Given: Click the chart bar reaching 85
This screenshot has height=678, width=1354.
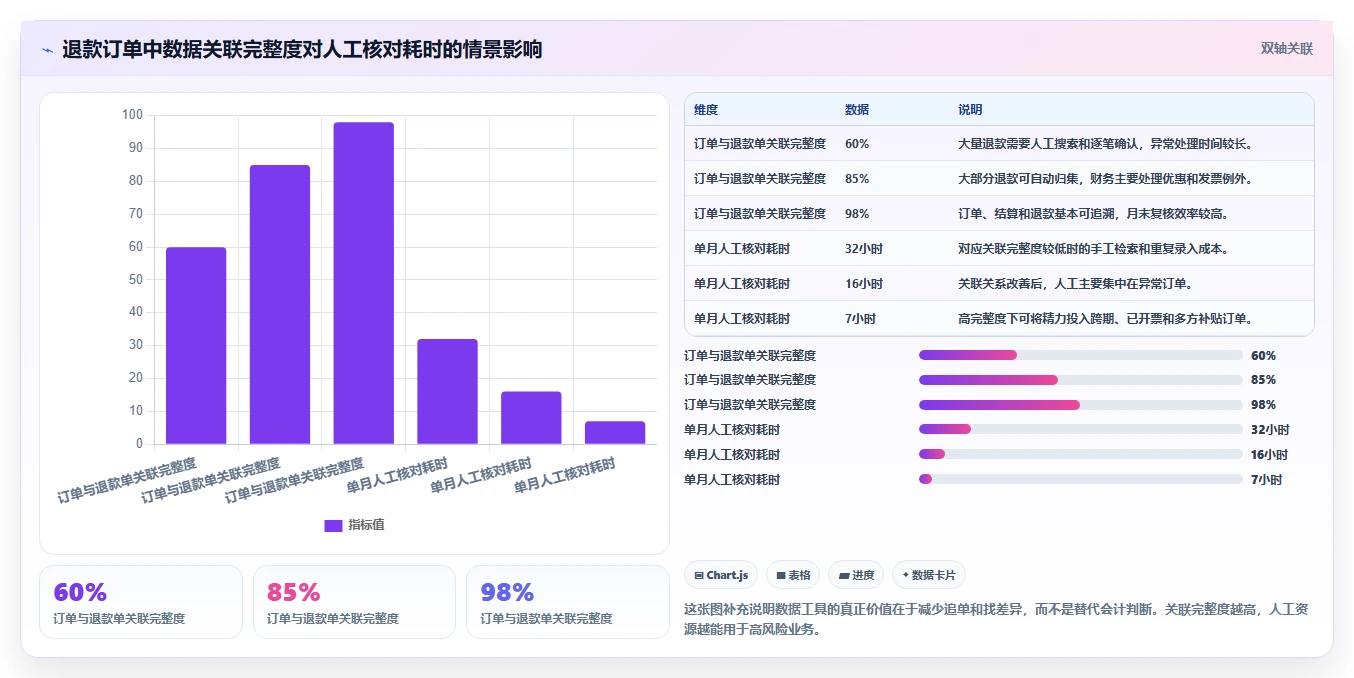Looking at the screenshot, I should pyautogui.click(x=280, y=304).
